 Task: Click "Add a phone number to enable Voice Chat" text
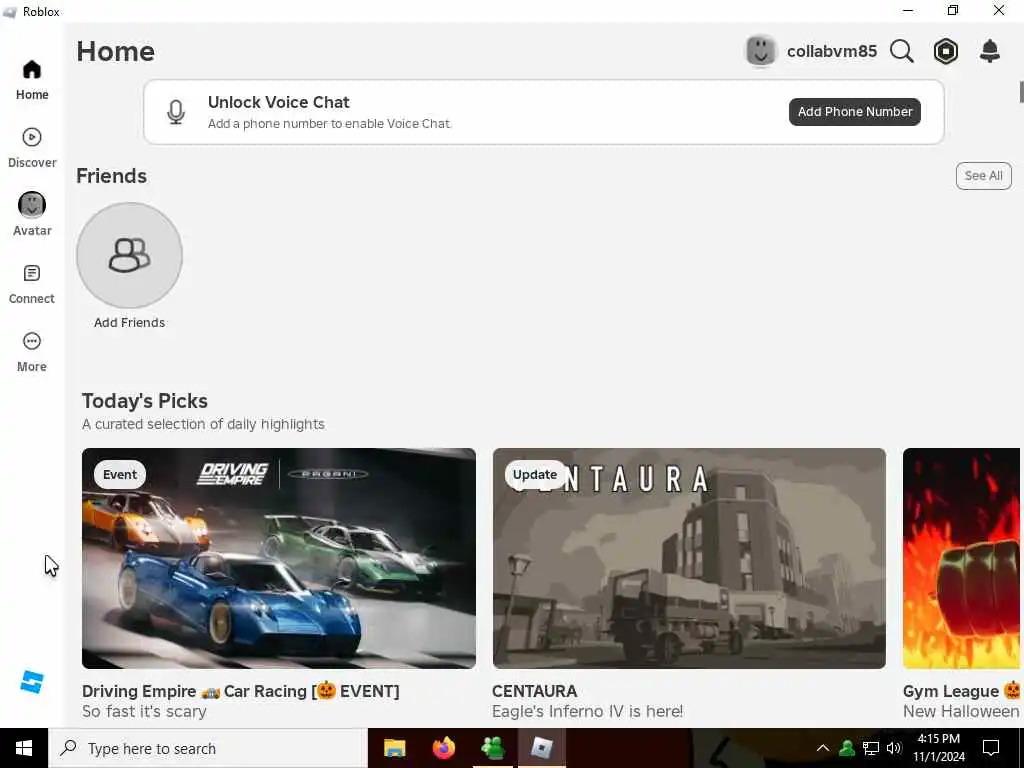(329, 123)
